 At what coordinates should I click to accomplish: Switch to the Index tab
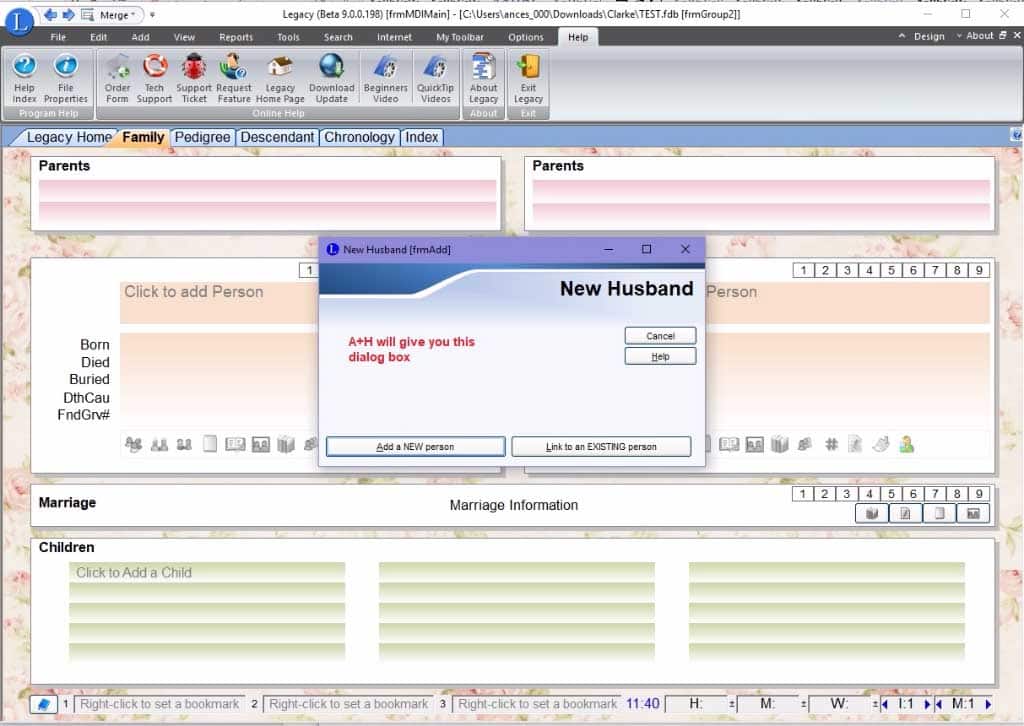coord(421,137)
